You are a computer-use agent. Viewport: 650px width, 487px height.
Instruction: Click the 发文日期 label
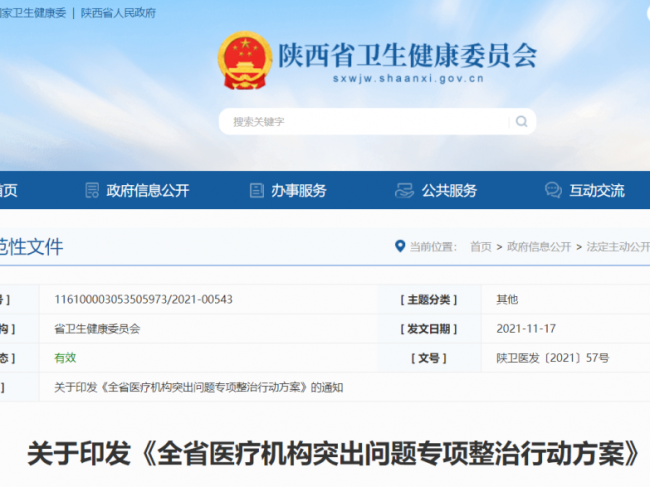(429, 329)
